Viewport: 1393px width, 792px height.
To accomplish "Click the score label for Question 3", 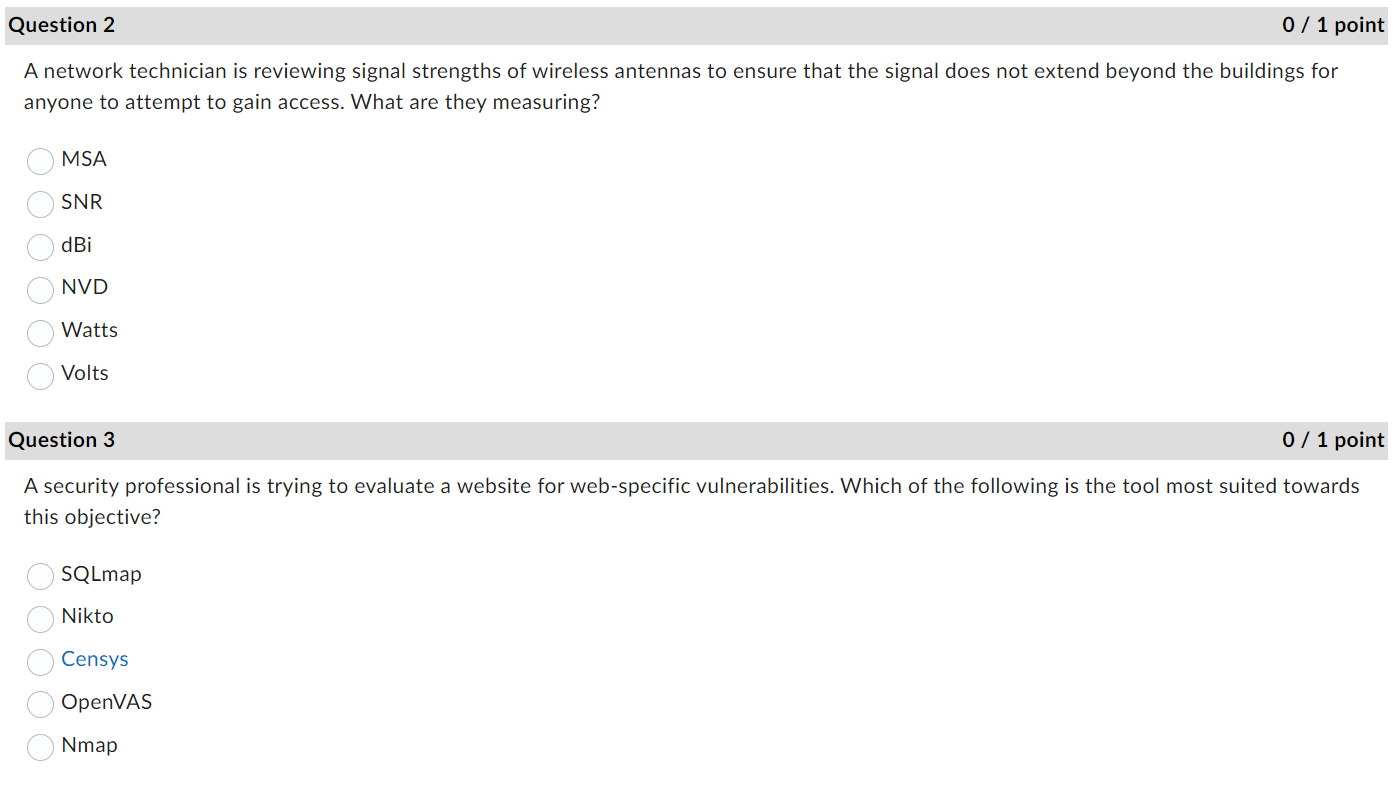I will click(1333, 440).
